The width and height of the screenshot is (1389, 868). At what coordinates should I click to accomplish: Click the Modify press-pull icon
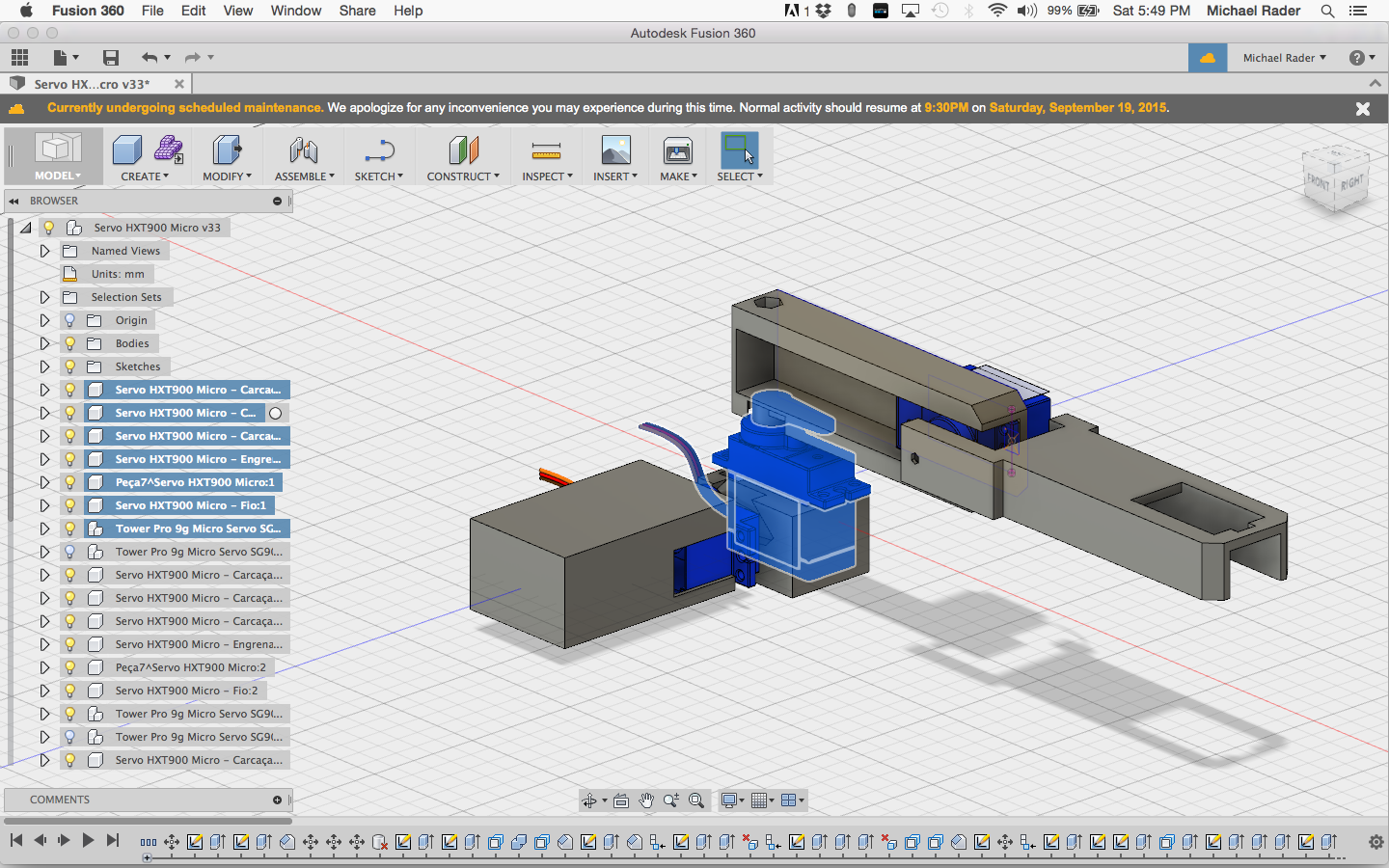click(x=227, y=150)
